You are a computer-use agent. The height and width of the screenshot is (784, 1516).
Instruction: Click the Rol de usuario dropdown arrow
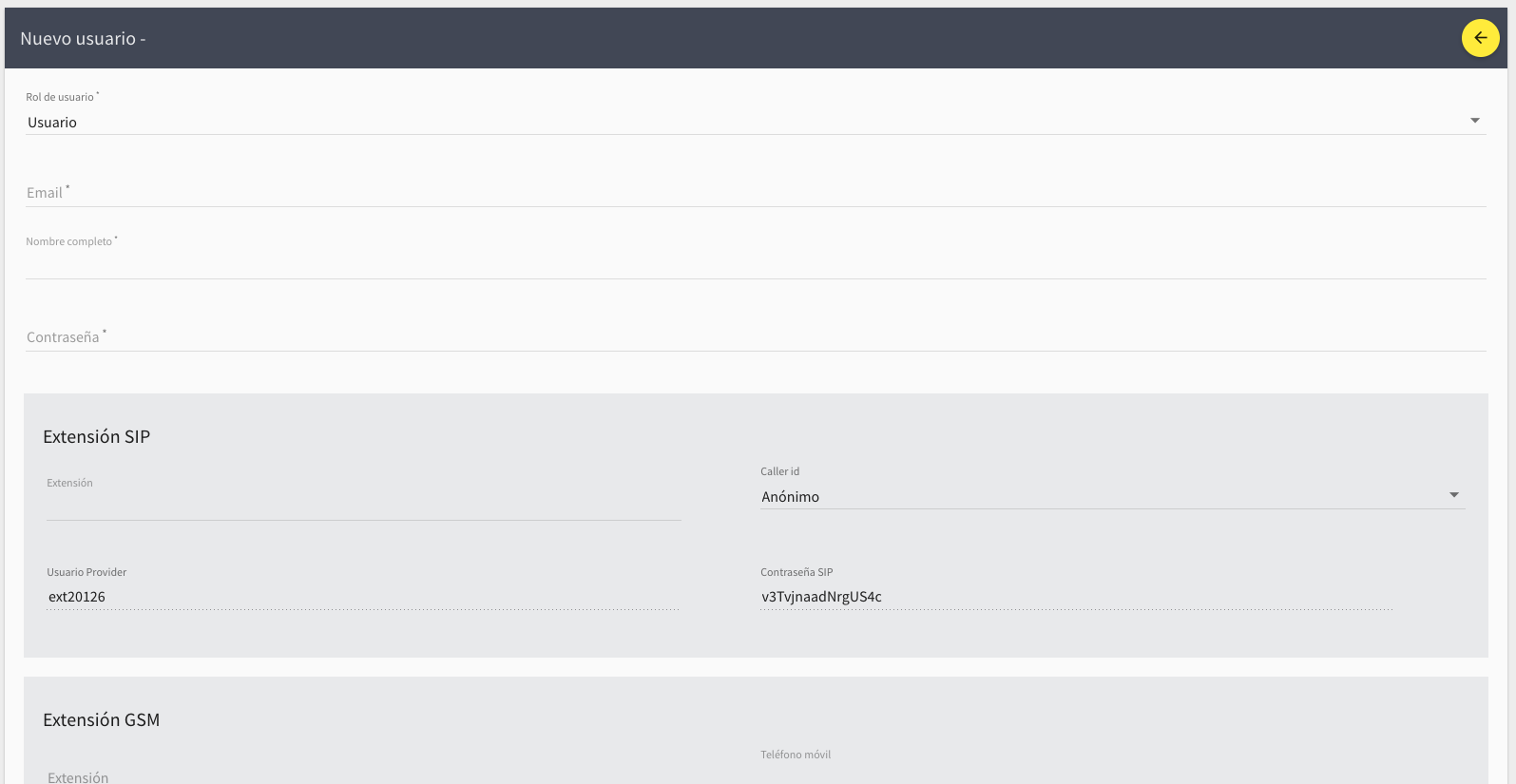pyautogui.click(x=1475, y=121)
